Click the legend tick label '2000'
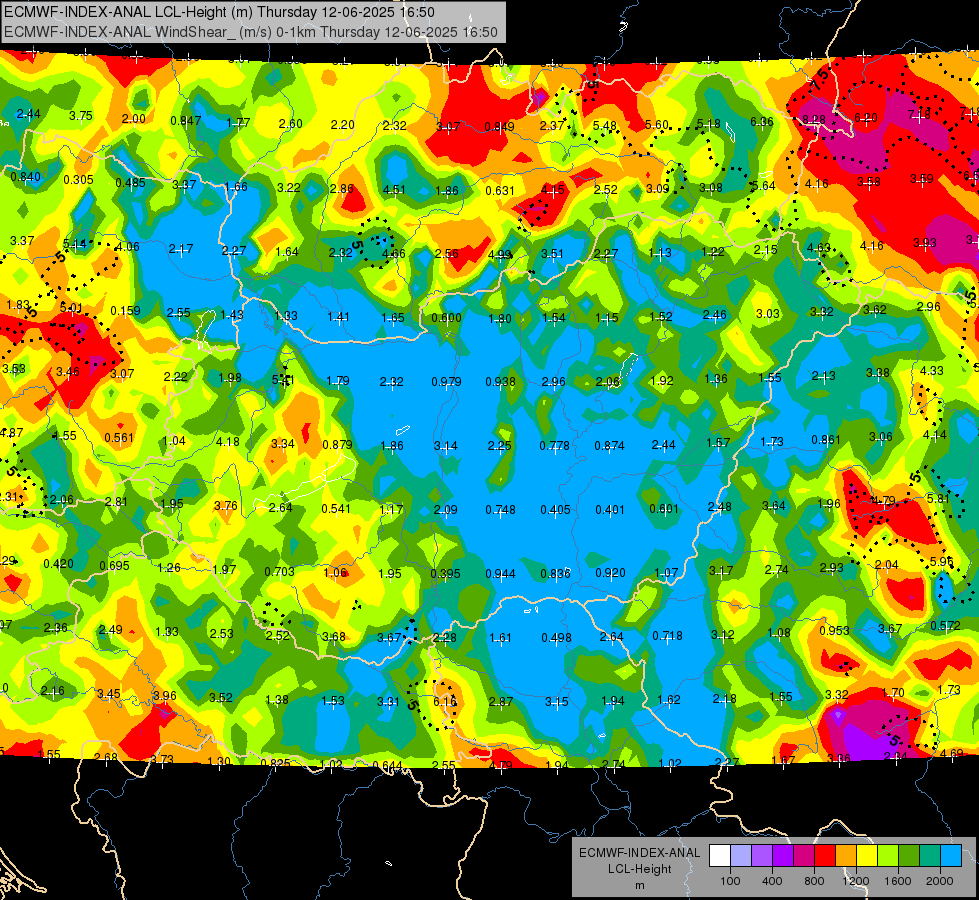 [940, 881]
